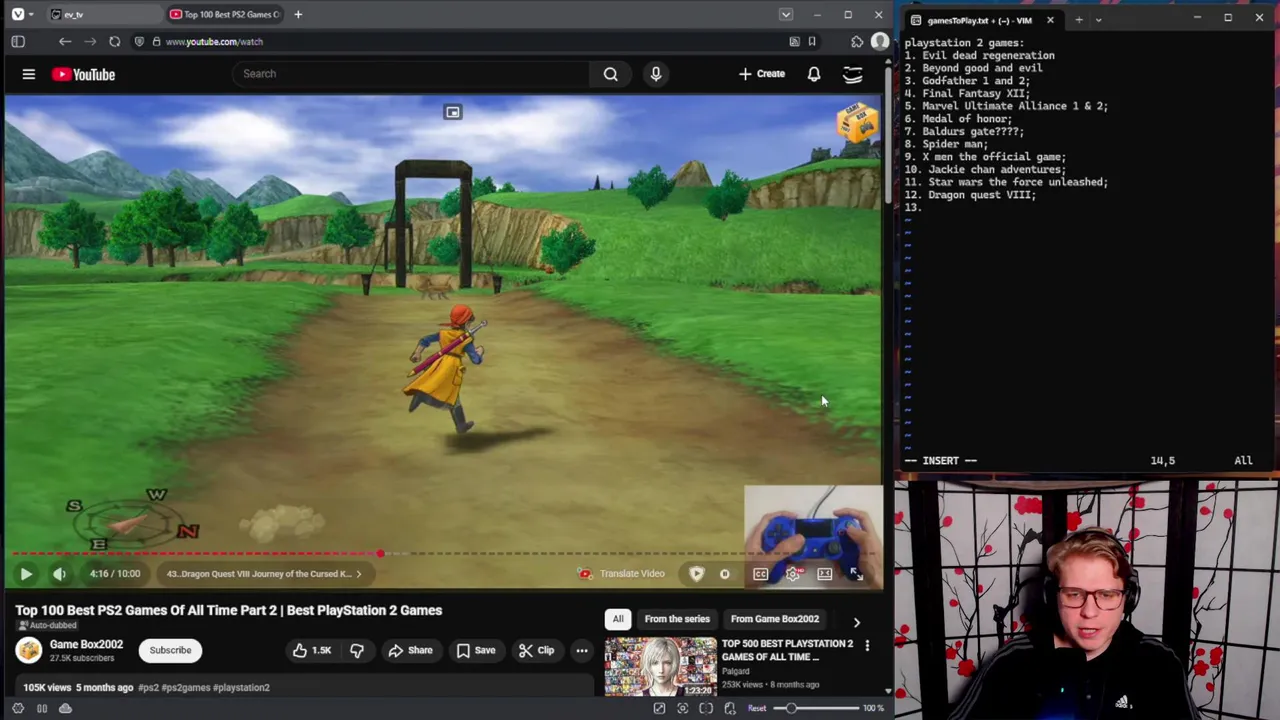
Task: Adjust the page zoom slider
Action: [815, 708]
